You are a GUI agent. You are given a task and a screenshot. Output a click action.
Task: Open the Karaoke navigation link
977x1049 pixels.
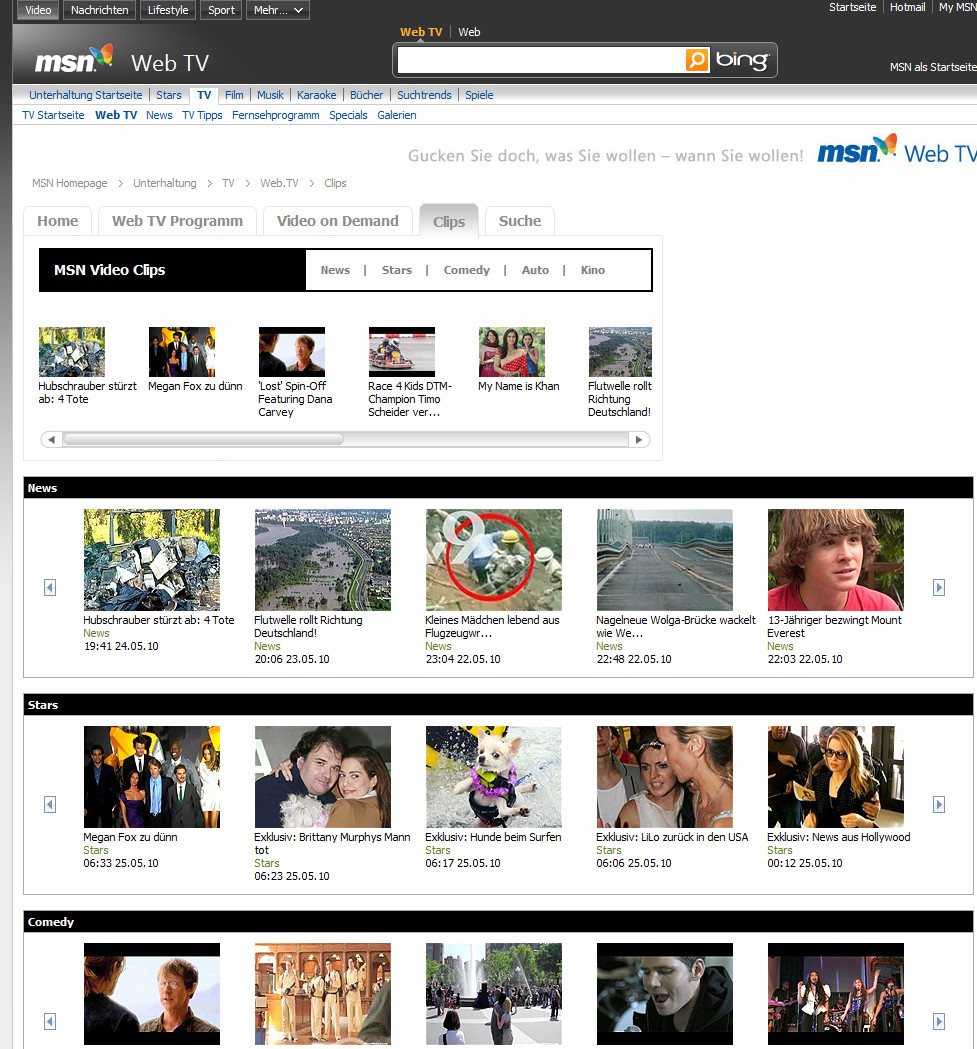(x=317, y=95)
